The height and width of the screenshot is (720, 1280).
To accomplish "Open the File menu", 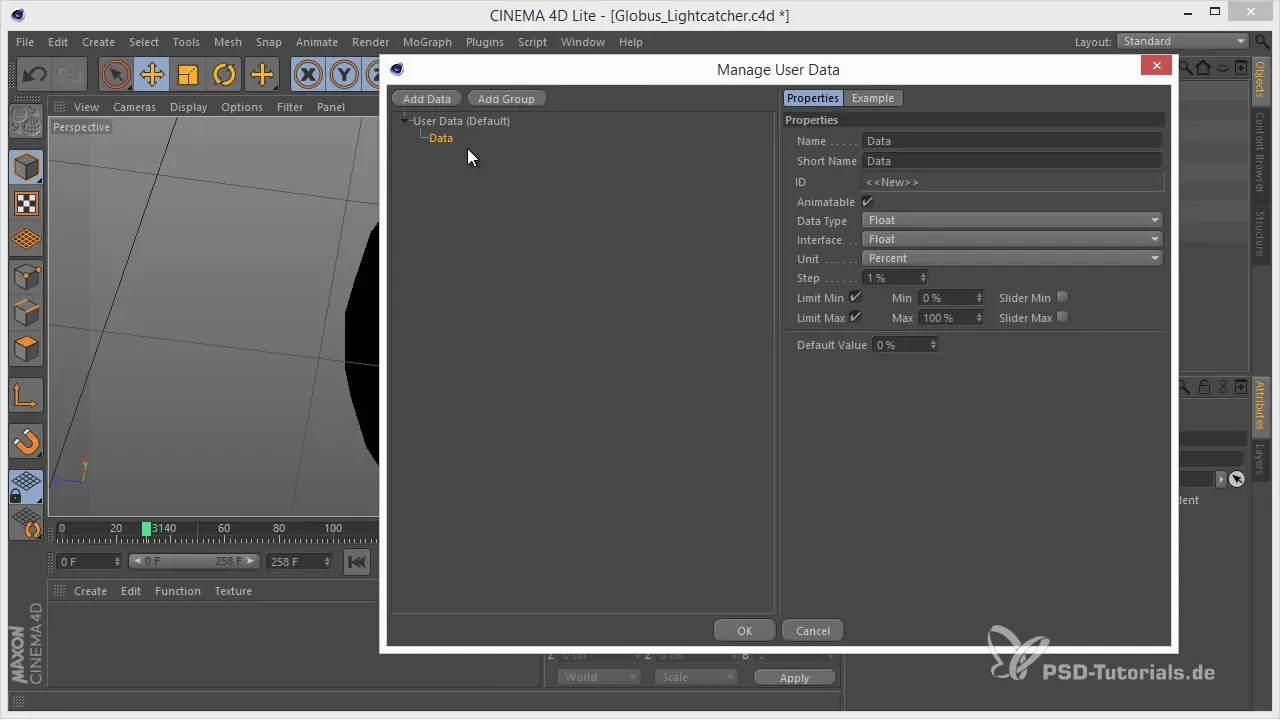I will 25,42.
